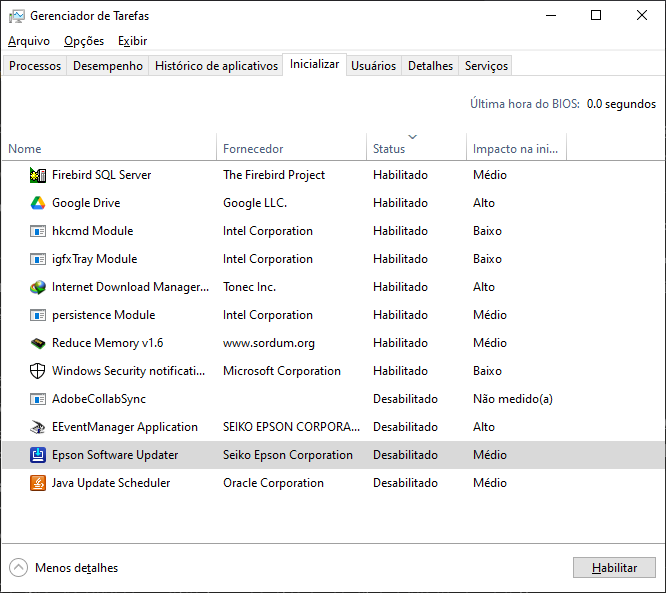Click the Tonec Inc. supplier cell
Image resolution: width=666 pixels, height=593 pixels.
pyautogui.click(x=249, y=287)
